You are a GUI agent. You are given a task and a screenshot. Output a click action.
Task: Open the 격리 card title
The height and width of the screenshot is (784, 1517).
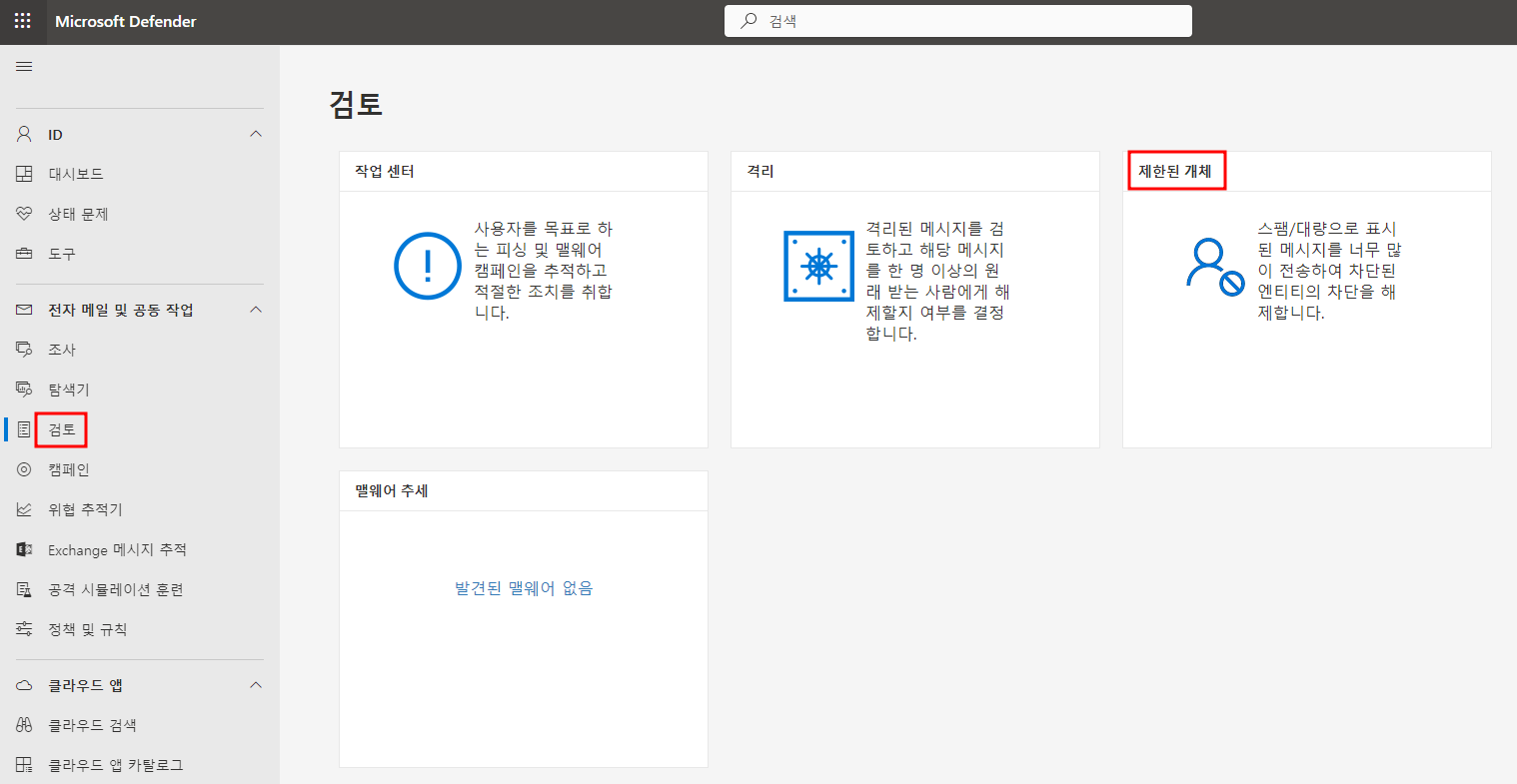pyautogui.click(x=760, y=172)
